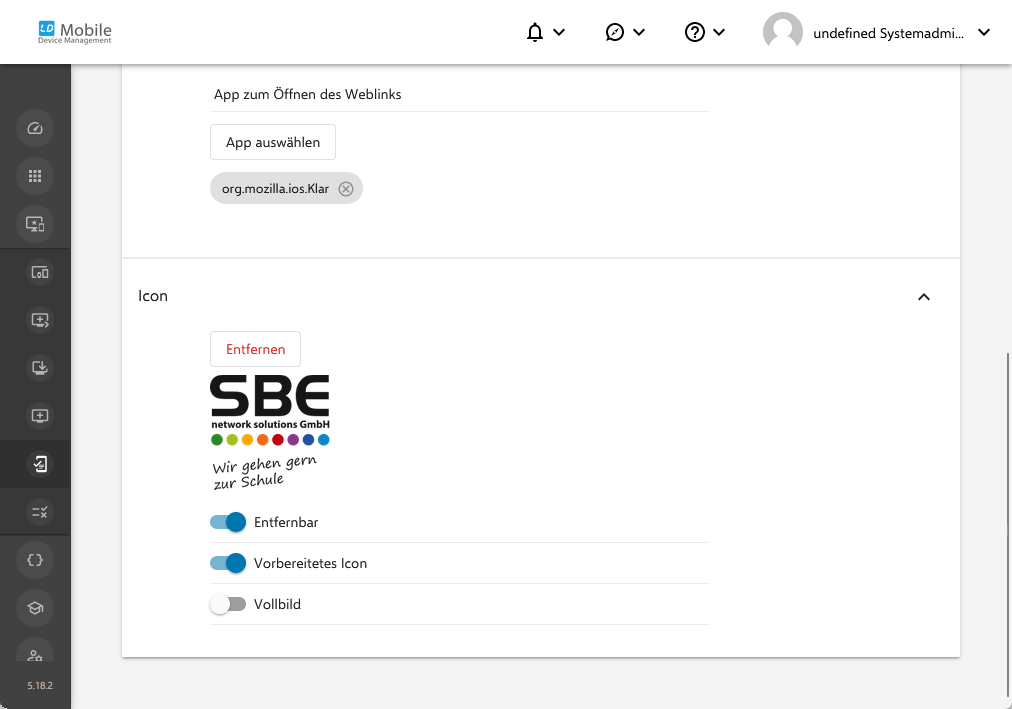Image resolution: width=1012 pixels, height=709 pixels.
Task: Collapse the Icon section chevron
Action: coord(924,297)
